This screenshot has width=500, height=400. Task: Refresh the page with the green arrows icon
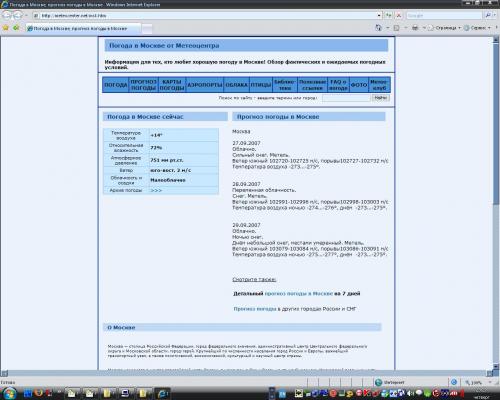[388, 15]
